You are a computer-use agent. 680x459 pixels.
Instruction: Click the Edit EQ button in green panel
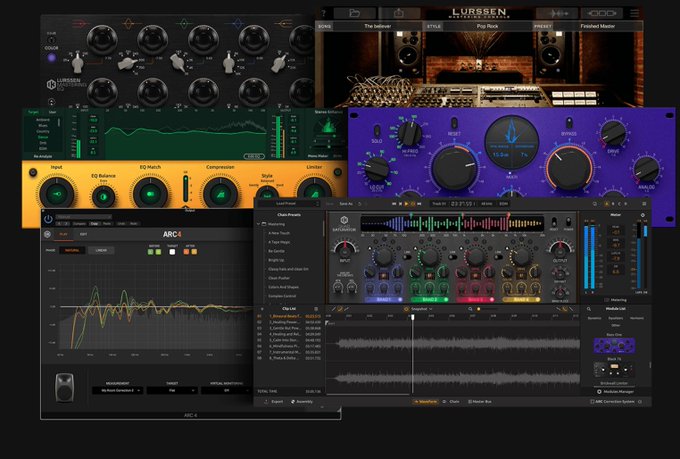click(x=254, y=156)
